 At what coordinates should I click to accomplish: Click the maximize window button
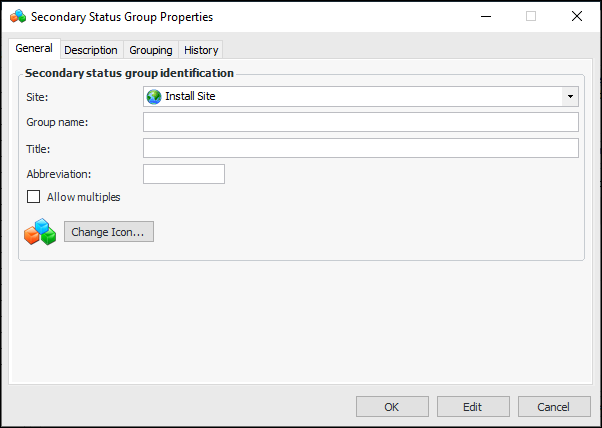(x=531, y=17)
